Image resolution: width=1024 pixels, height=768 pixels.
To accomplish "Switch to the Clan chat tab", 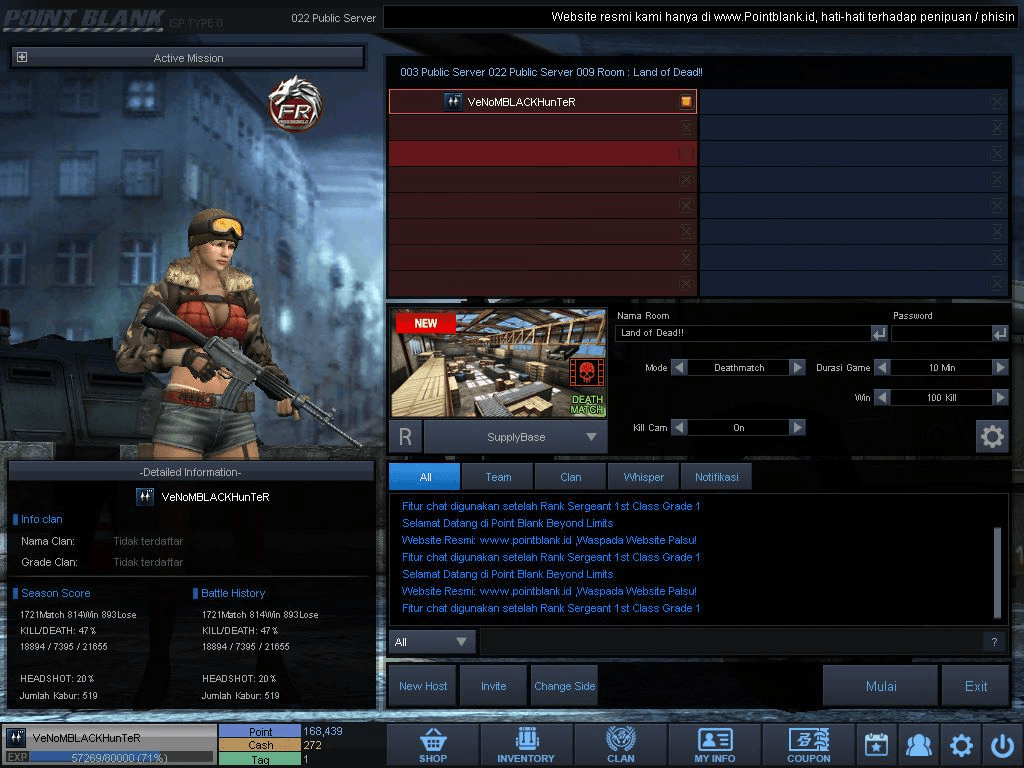I will 571,477.
